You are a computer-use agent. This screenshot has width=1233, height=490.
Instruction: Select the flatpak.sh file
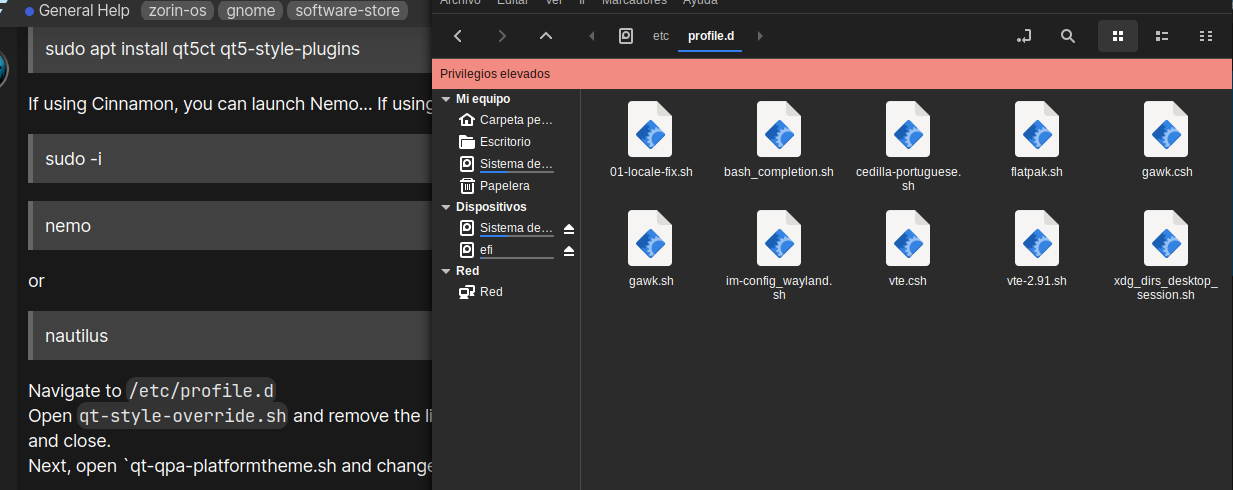[1036, 140]
